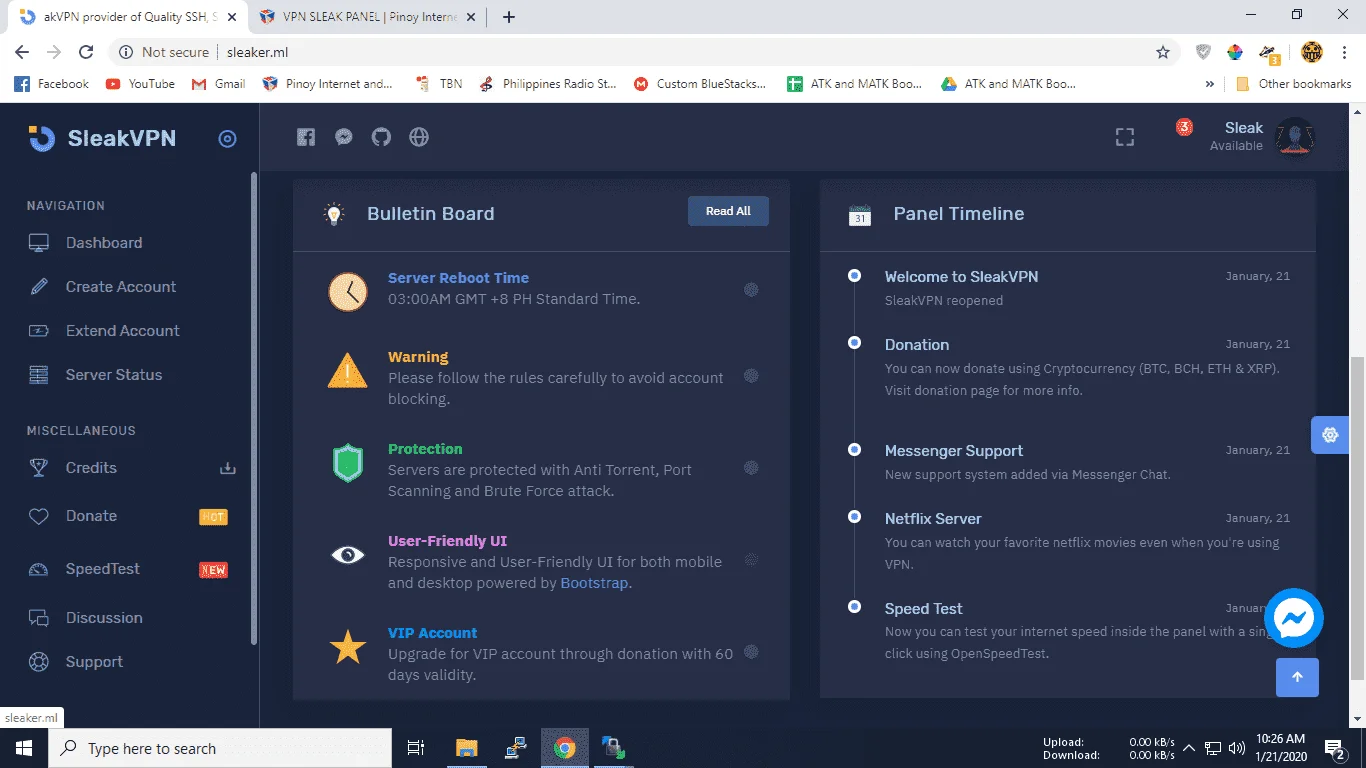Click the globe website icon
The height and width of the screenshot is (768, 1366).
(419, 137)
